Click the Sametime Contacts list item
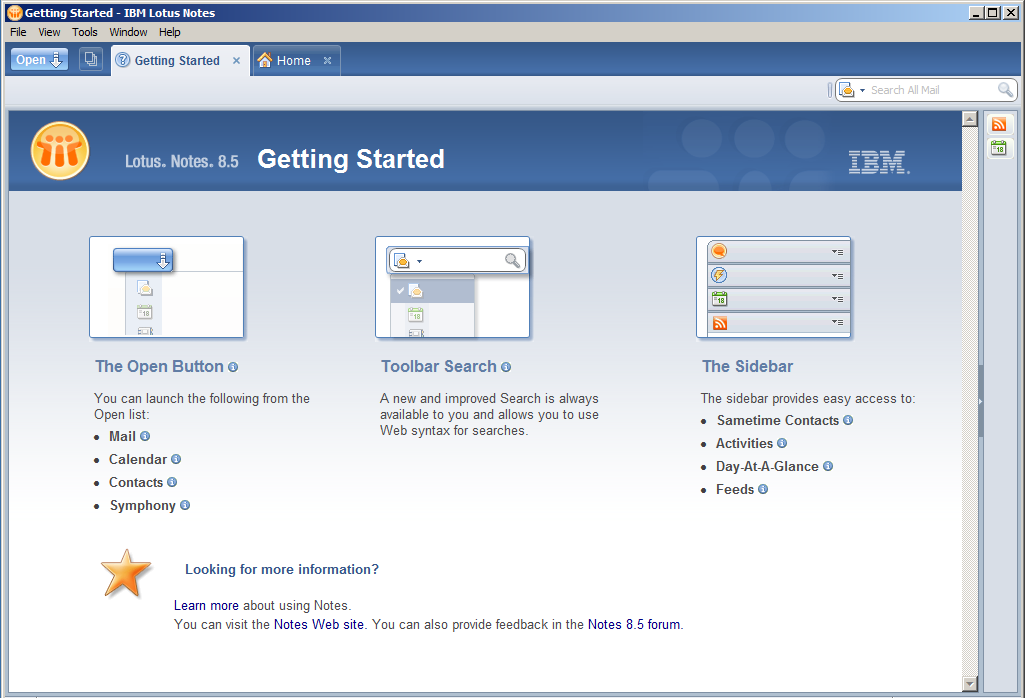The width and height of the screenshot is (1025, 698). click(778, 420)
